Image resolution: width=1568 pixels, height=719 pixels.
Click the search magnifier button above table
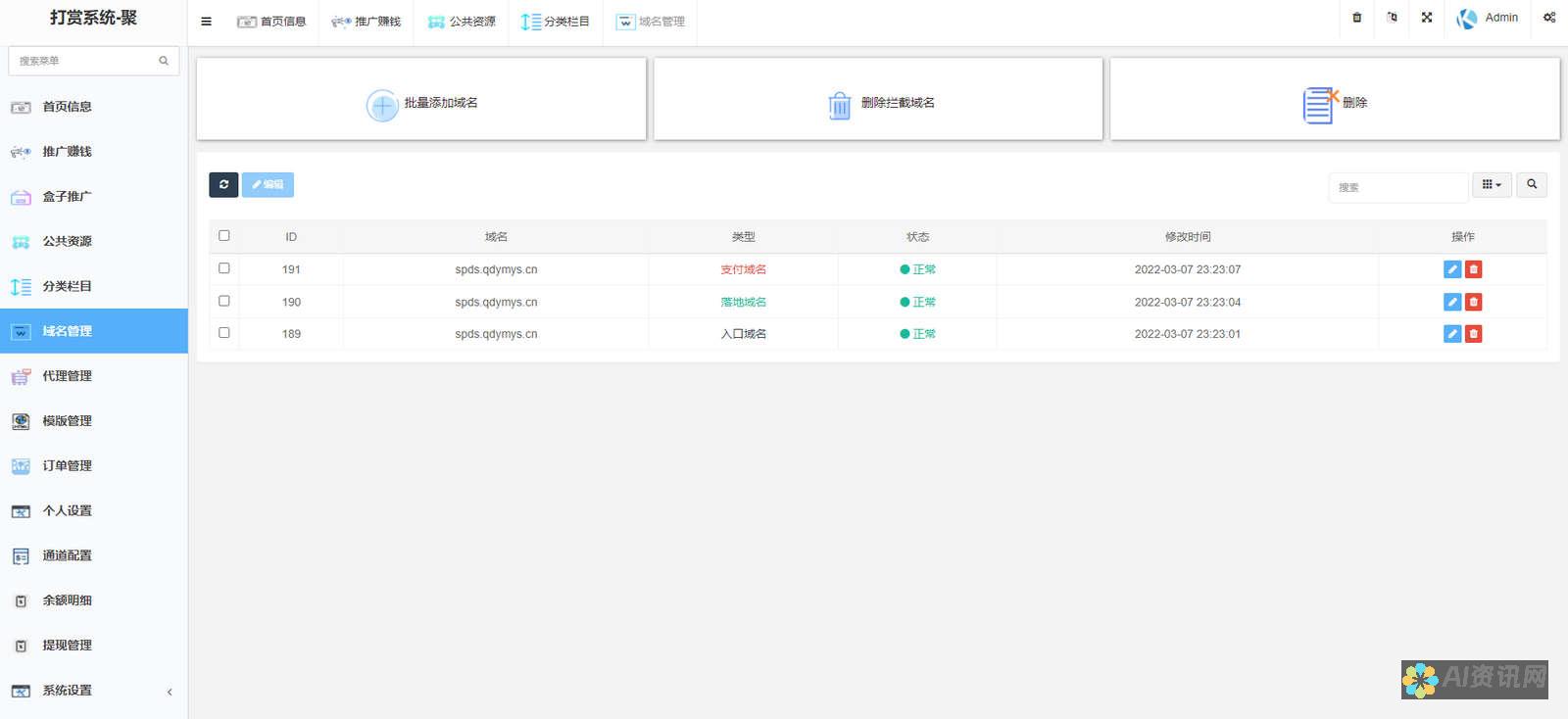click(1532, 184)
